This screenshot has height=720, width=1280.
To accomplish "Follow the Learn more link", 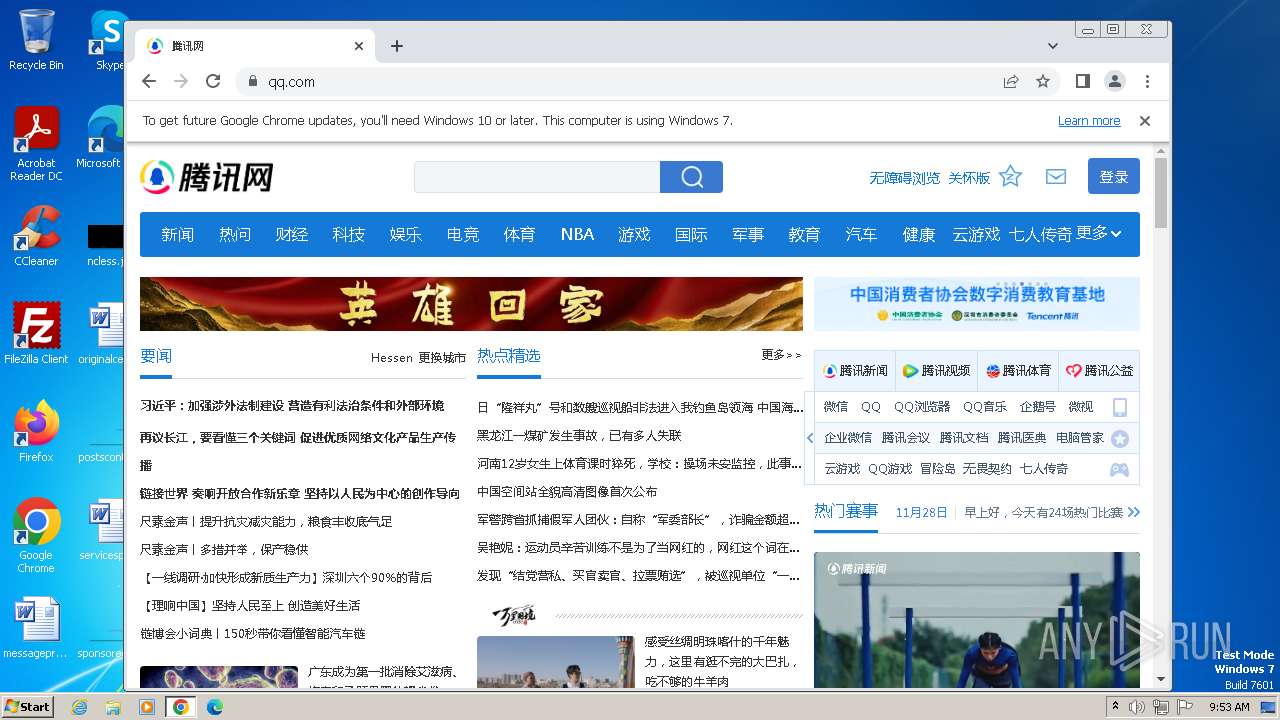I will 1089,121.
